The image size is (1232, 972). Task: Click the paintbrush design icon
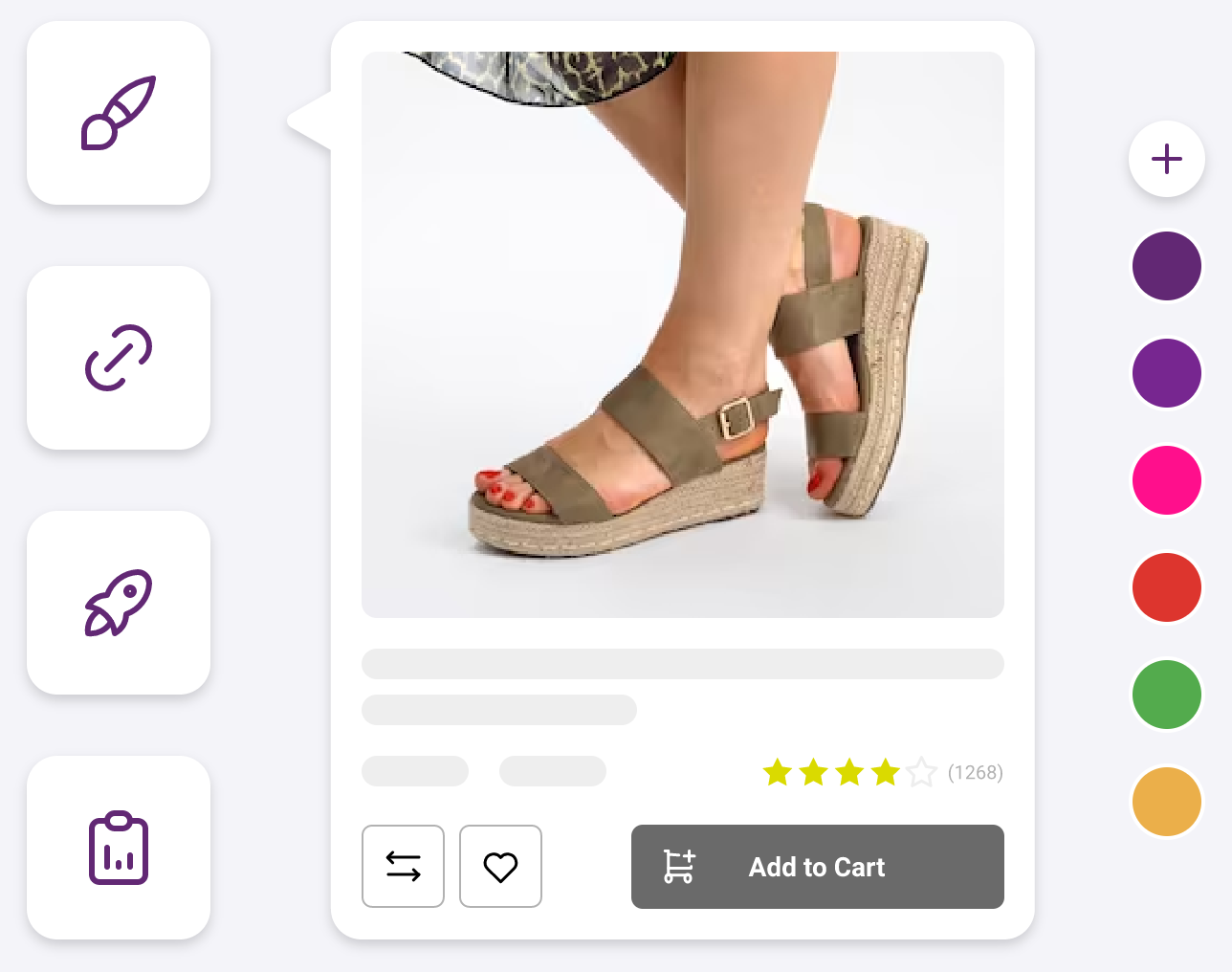coord(119,113)
